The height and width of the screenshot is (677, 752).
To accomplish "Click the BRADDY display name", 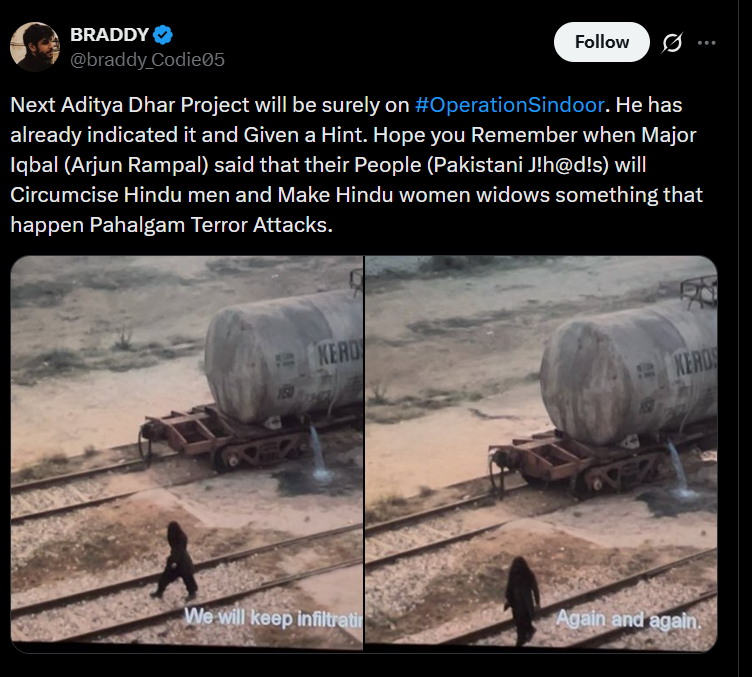I will [x=109, y=35].
